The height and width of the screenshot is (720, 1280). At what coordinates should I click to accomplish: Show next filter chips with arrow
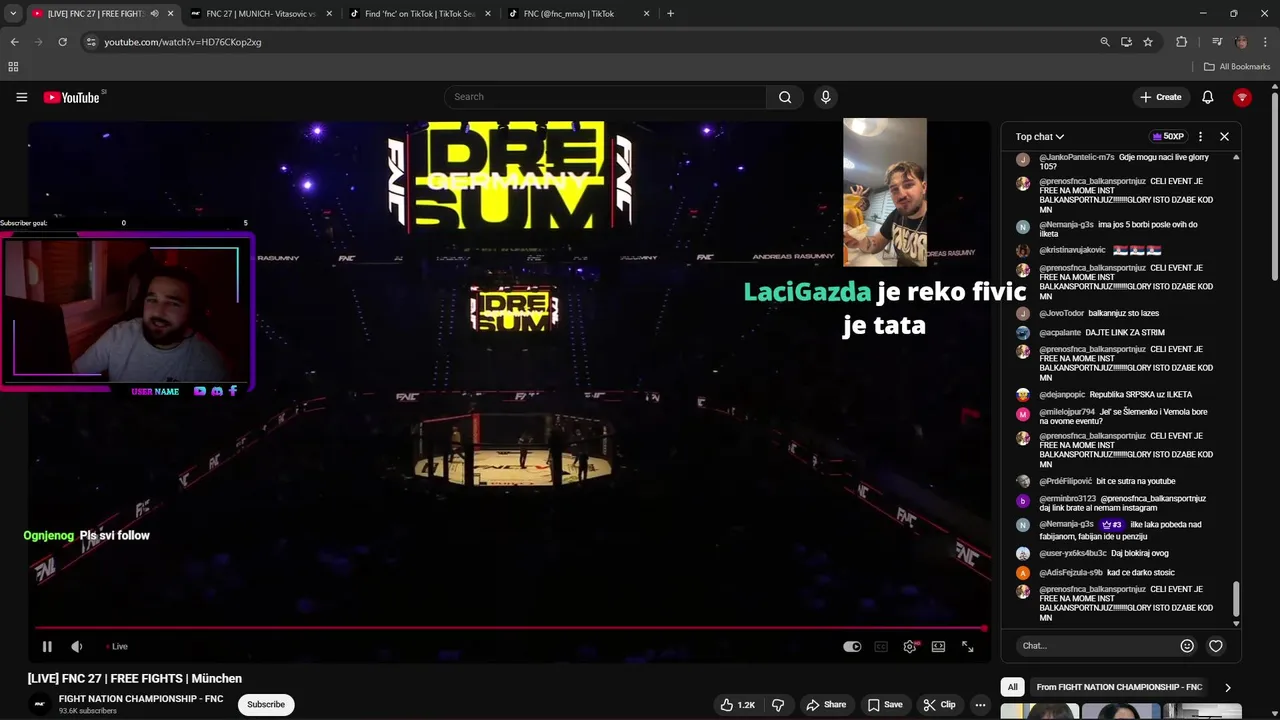1227,687
